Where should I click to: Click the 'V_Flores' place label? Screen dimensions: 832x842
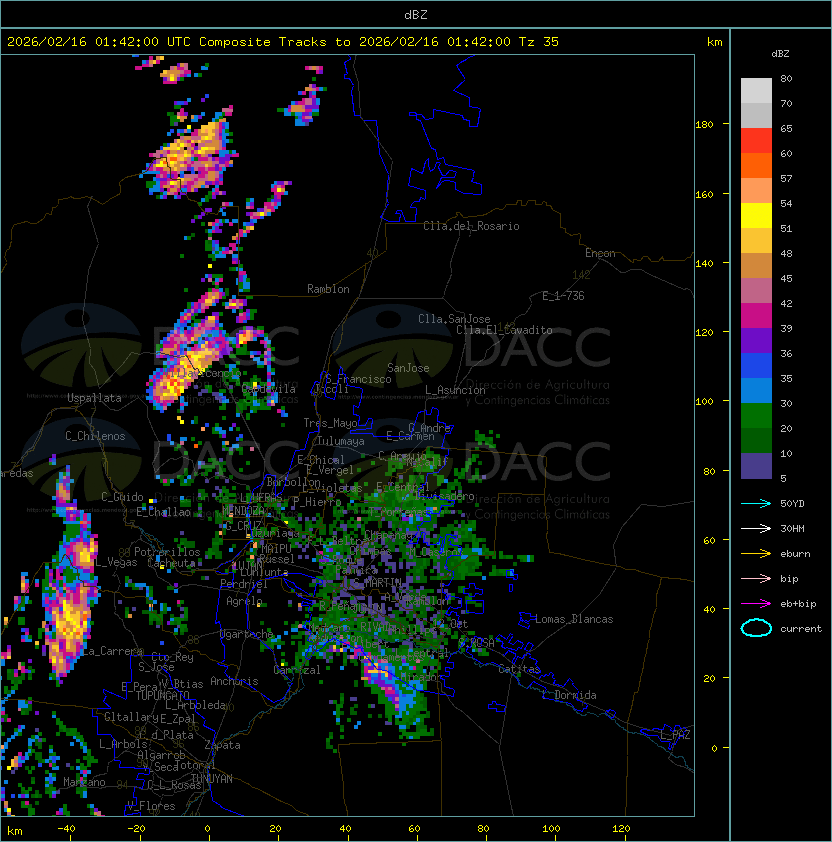[151, 806]
